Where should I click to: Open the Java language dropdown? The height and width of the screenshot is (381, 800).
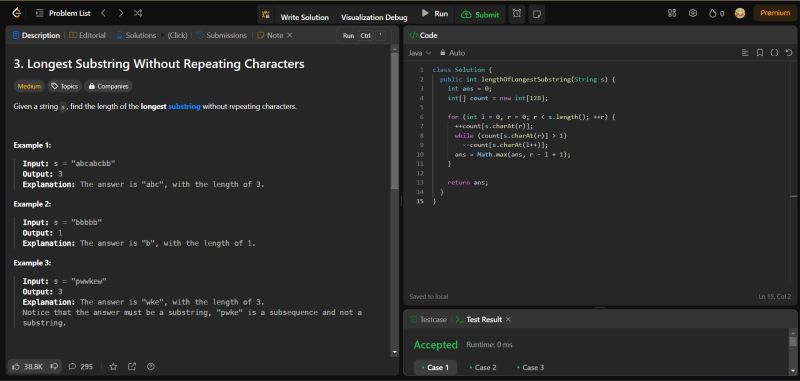coord(419,53)
